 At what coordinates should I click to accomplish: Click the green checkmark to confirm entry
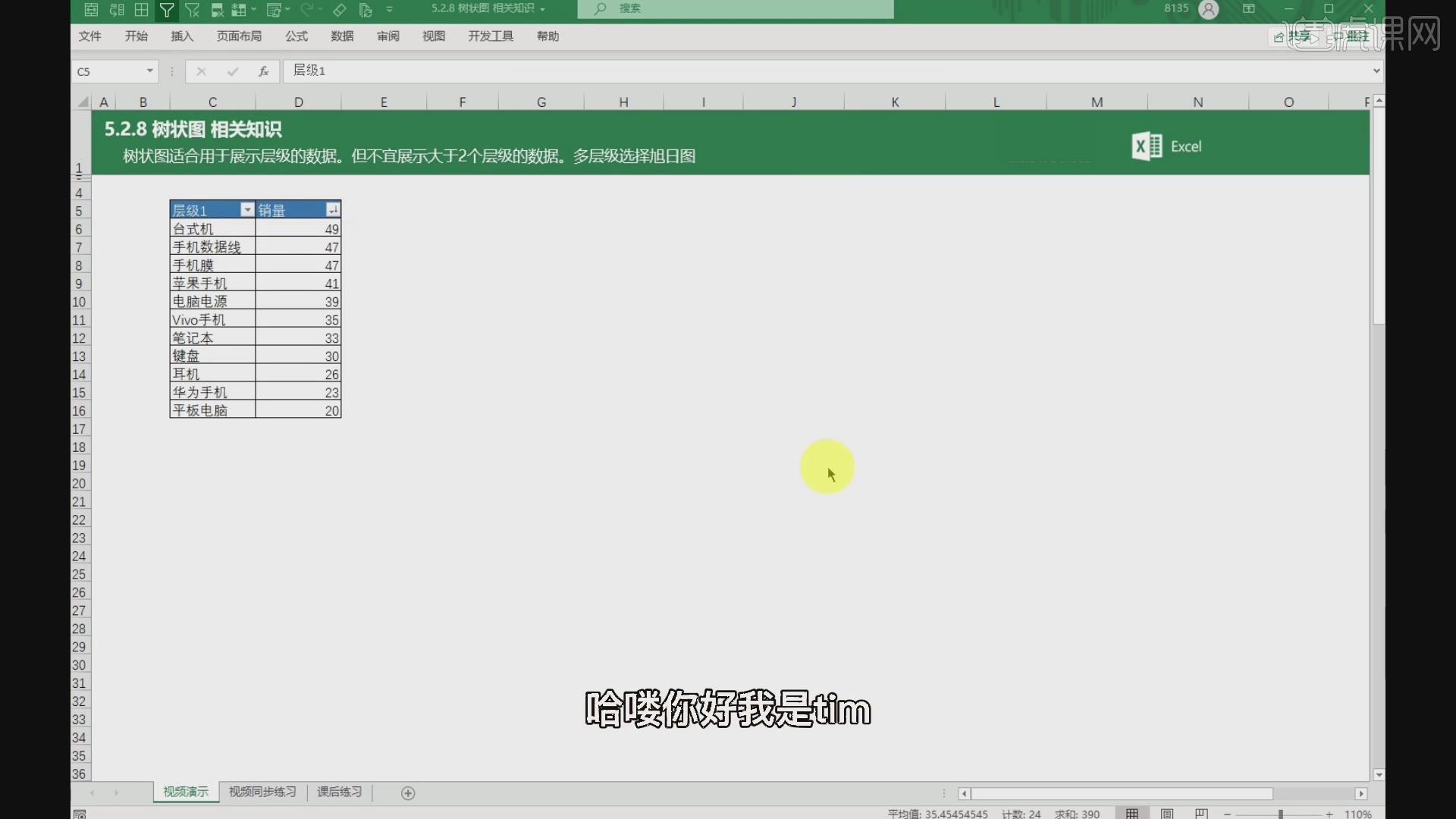click(x=232, y=71)
